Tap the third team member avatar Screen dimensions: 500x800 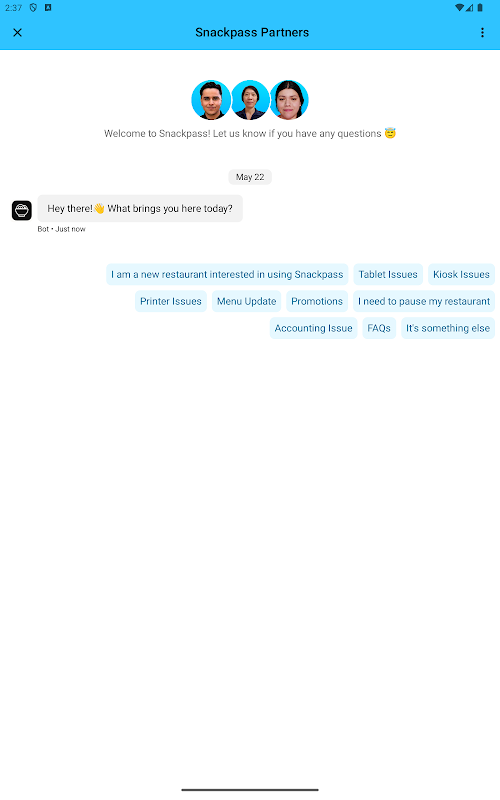click(x=289, y=100)
